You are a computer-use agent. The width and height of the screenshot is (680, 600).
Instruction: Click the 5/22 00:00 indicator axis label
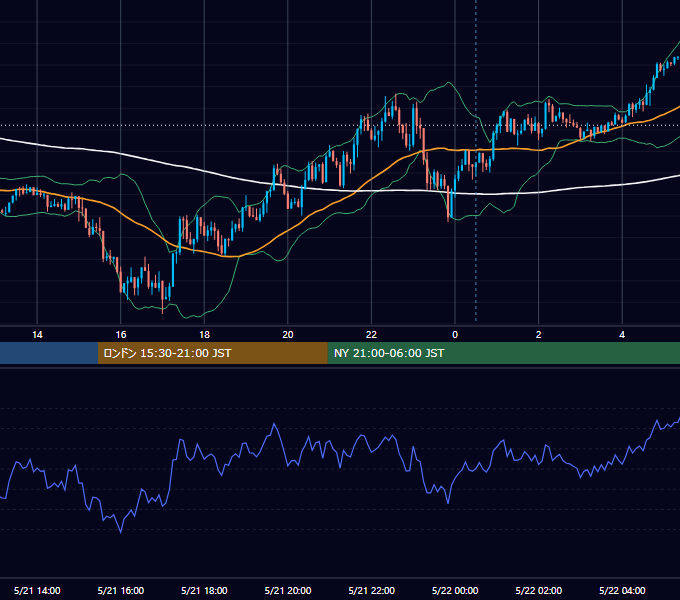(455, 590)
